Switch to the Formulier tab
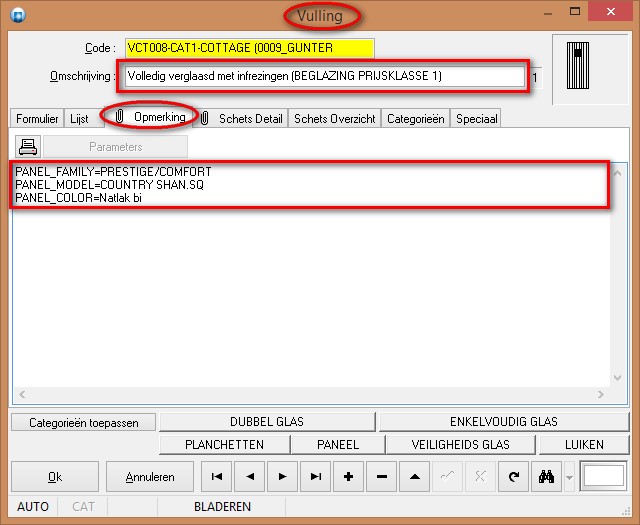The image size is (640, 525). 37,119
